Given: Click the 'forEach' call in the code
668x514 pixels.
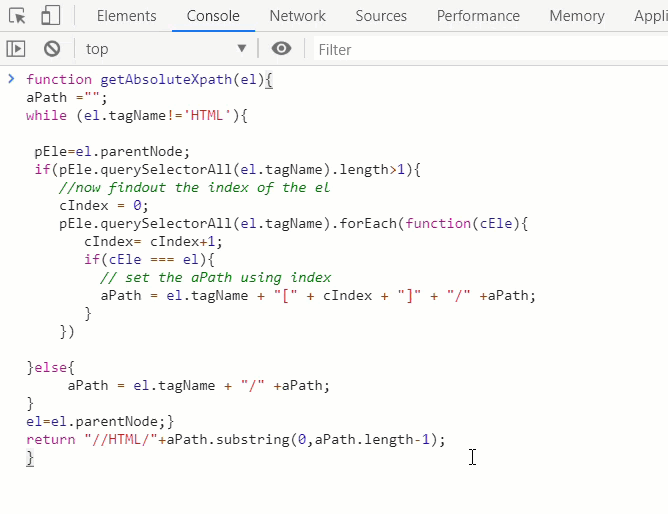Looking at the screenshot, I should point(368,223).
